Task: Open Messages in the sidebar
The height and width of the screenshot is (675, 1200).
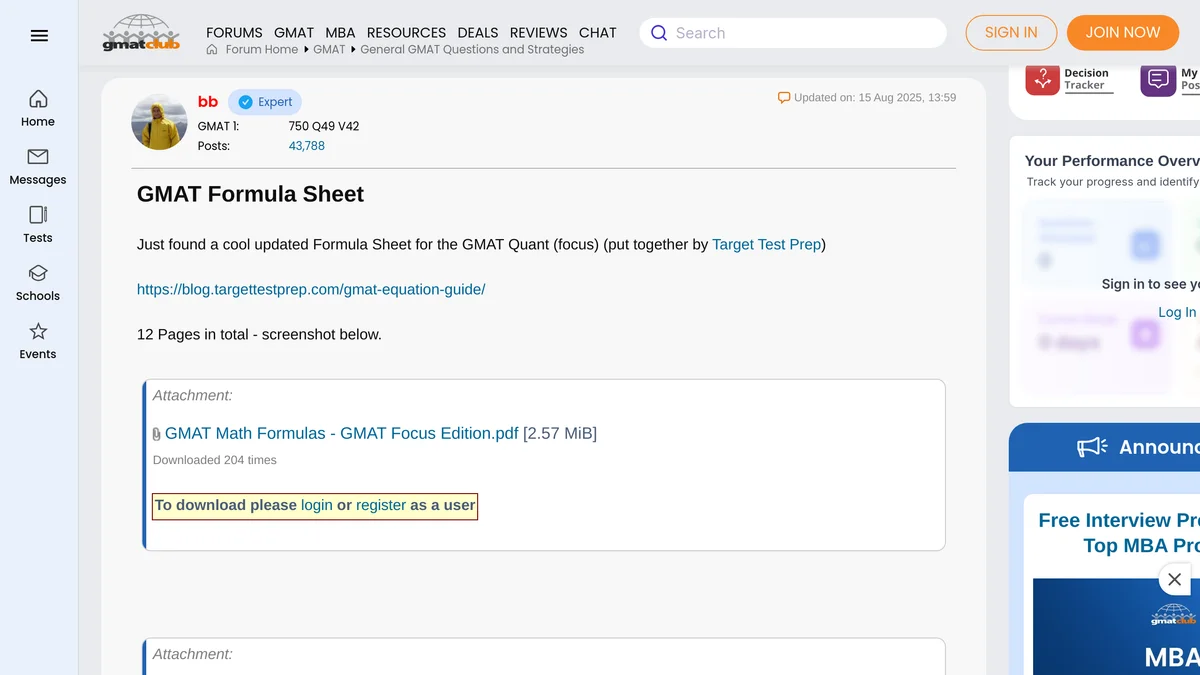Action: (x=38, y=167)
